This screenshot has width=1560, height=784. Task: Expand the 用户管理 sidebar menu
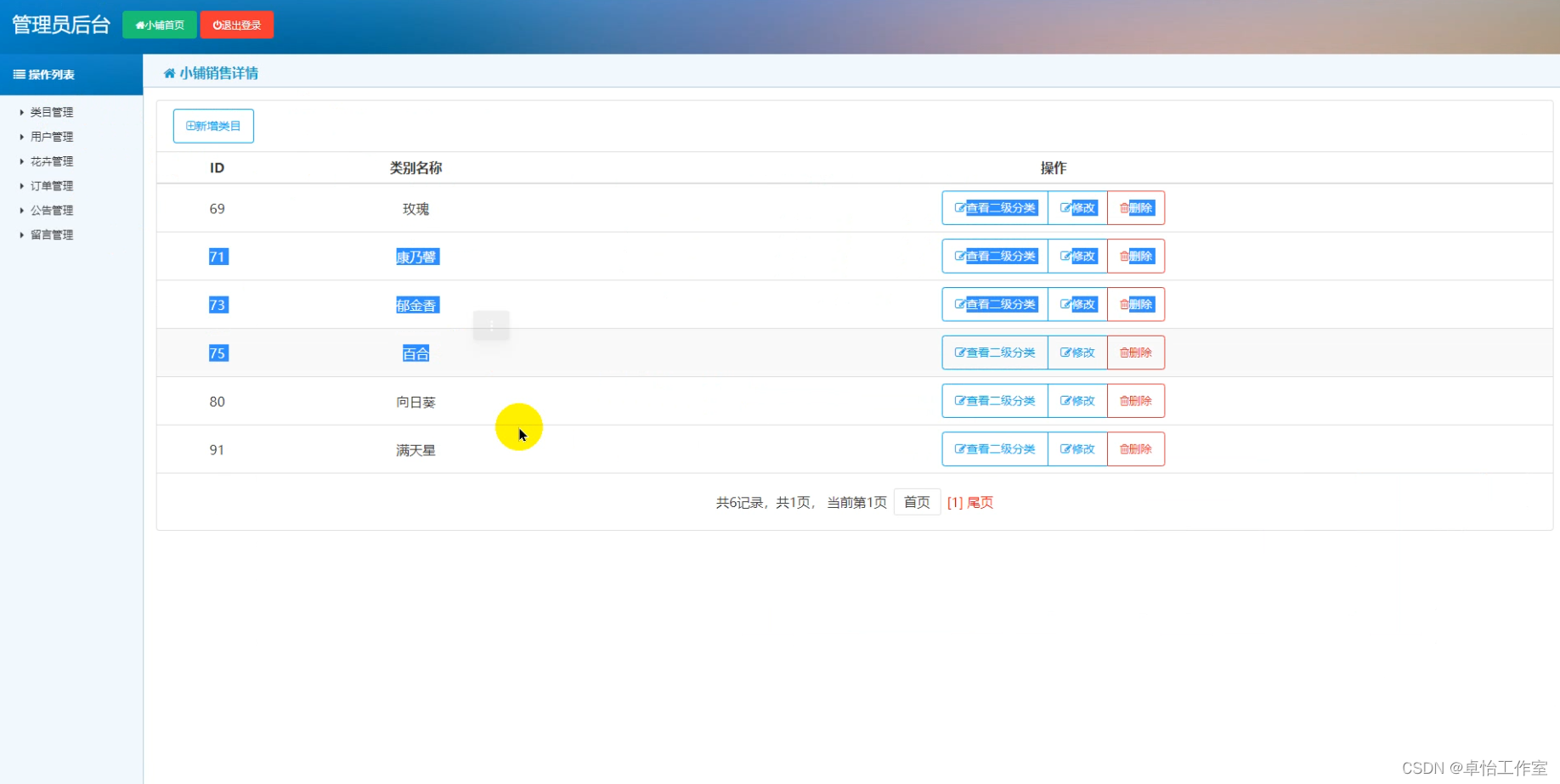point(52,137)
